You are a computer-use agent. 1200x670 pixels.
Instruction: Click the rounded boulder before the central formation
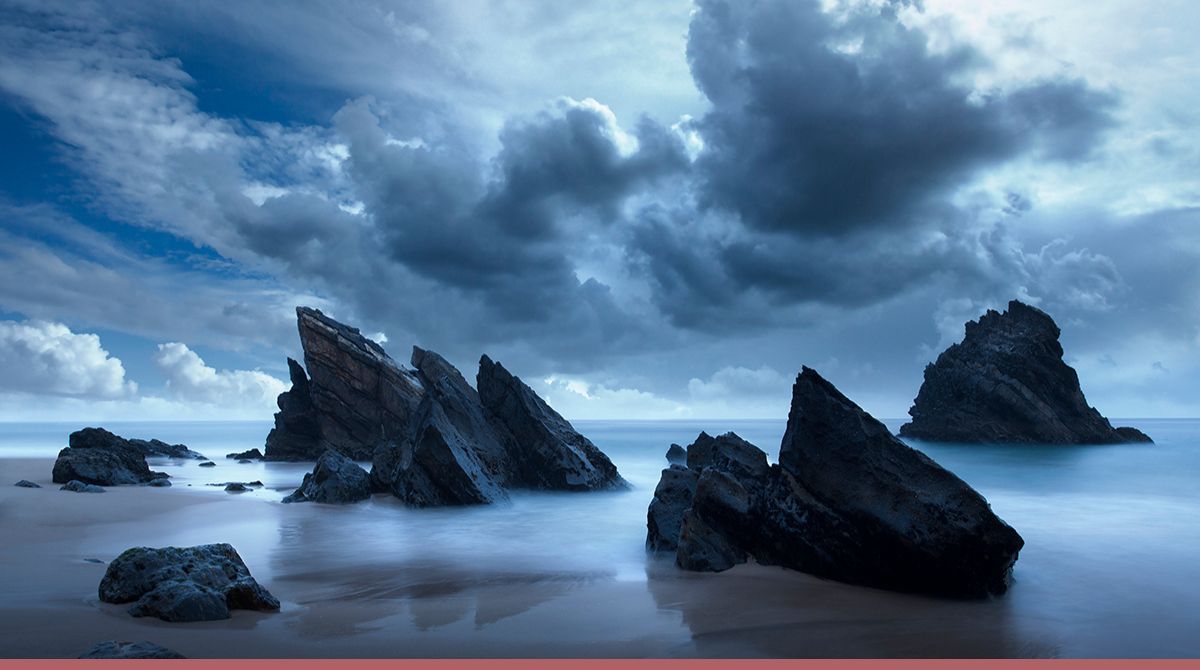tap(333, 480)
